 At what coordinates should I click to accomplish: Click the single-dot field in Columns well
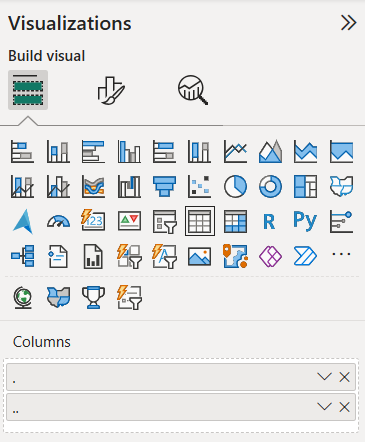point(181,377)
